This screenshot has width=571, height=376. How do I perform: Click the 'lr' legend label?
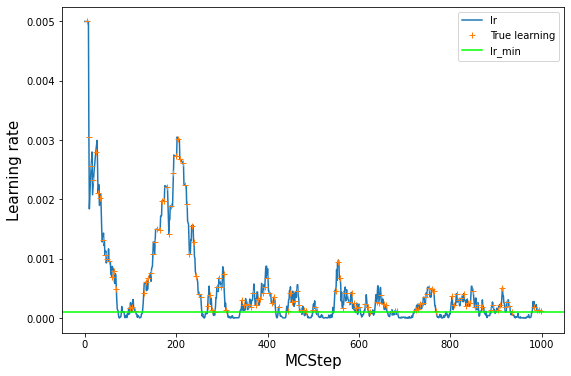coord(493,20)
